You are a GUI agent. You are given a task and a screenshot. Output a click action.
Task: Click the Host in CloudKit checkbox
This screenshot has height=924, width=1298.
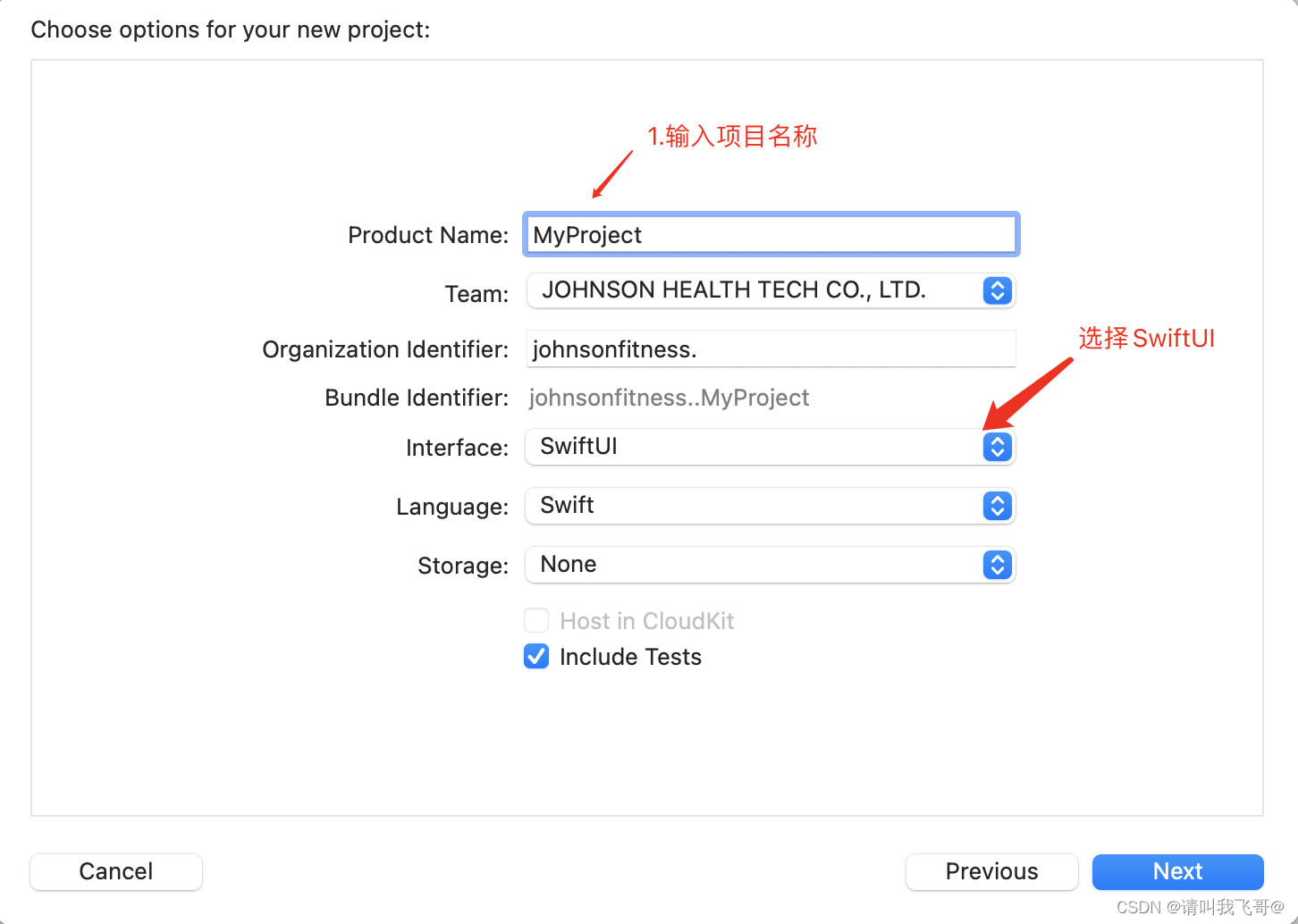click(536, 621)
